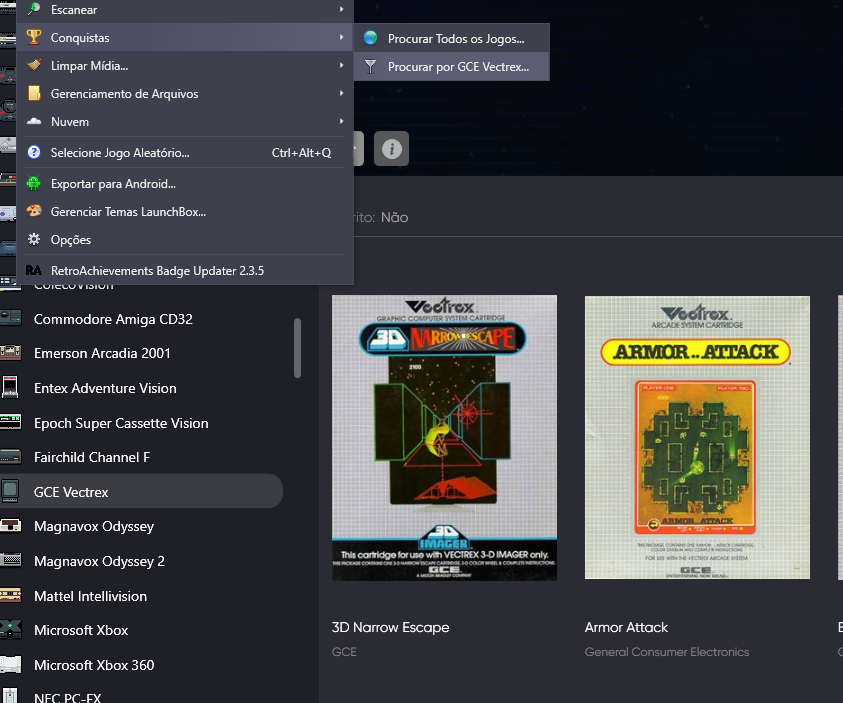Expand the Escanear submenu arrow
This screenshot has height=703, width=843.
(341, 9)
